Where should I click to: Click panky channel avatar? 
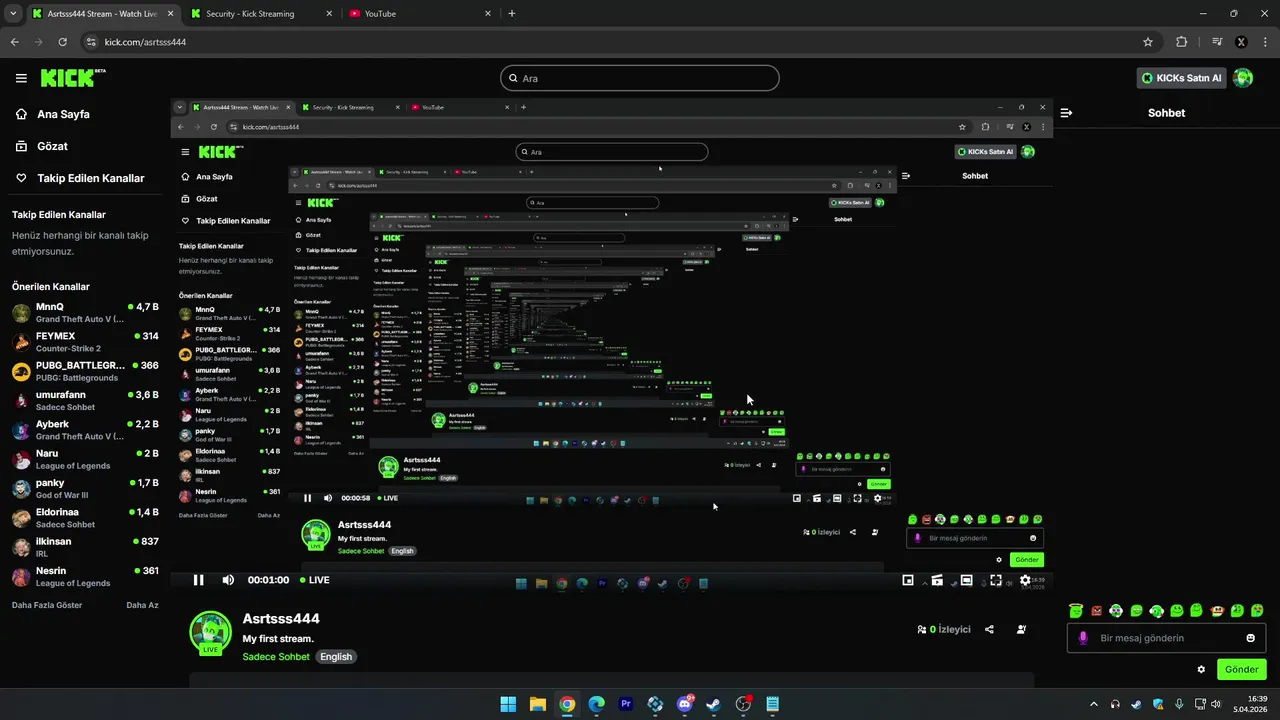tap(21, 488)
